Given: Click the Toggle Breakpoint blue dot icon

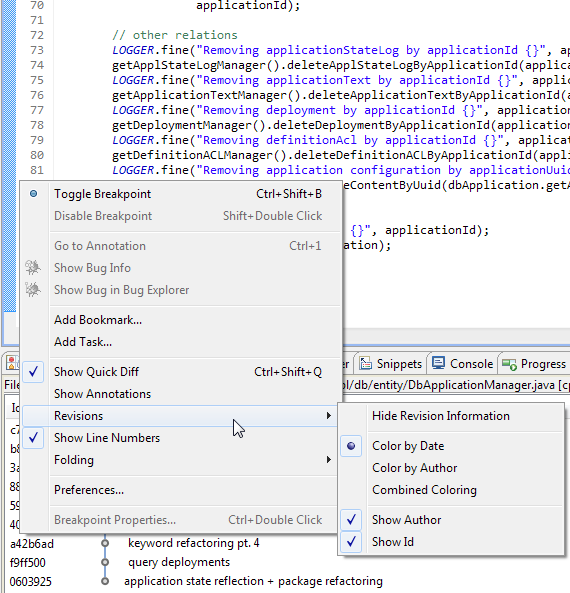Looking at the screenshot, I should pos(34,194).
